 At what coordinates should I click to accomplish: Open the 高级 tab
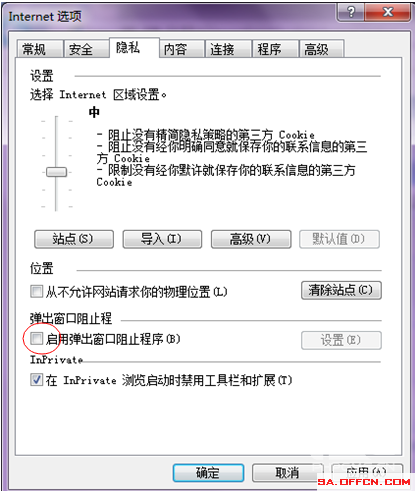(x=322, y=50)
